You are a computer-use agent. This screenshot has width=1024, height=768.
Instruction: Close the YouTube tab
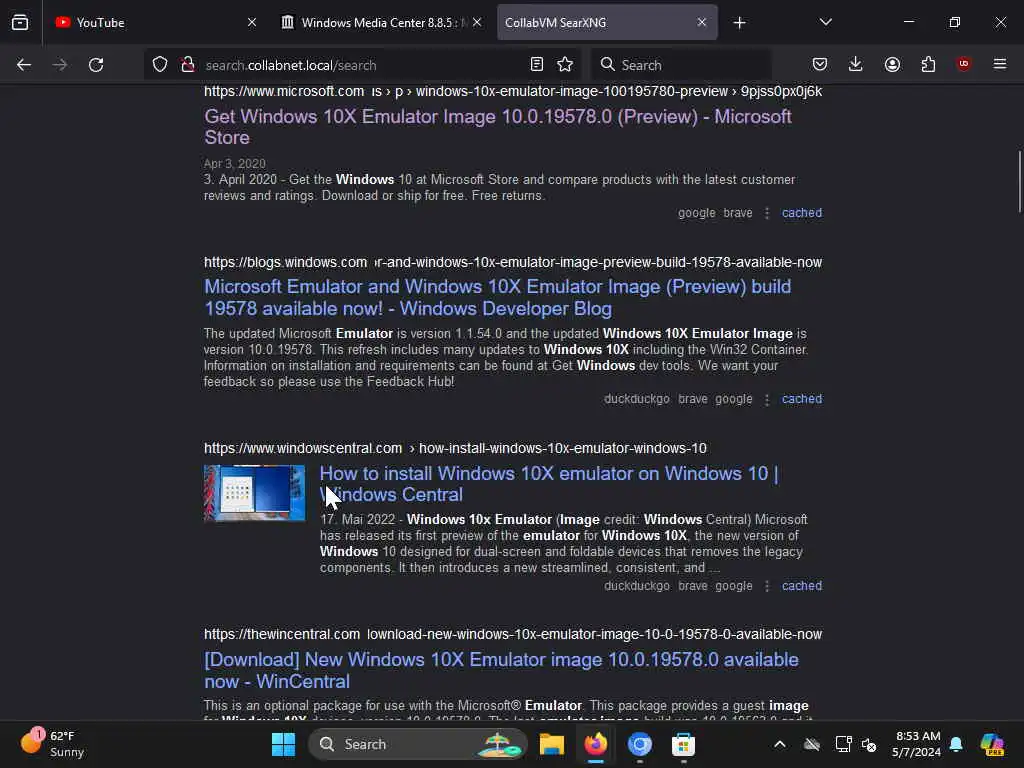(252, 22)
